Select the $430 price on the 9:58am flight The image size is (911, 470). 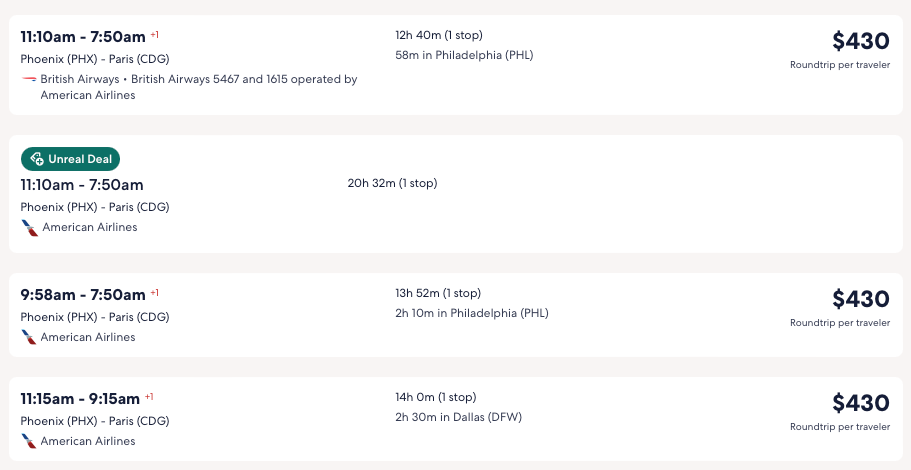tap(860, 299)
